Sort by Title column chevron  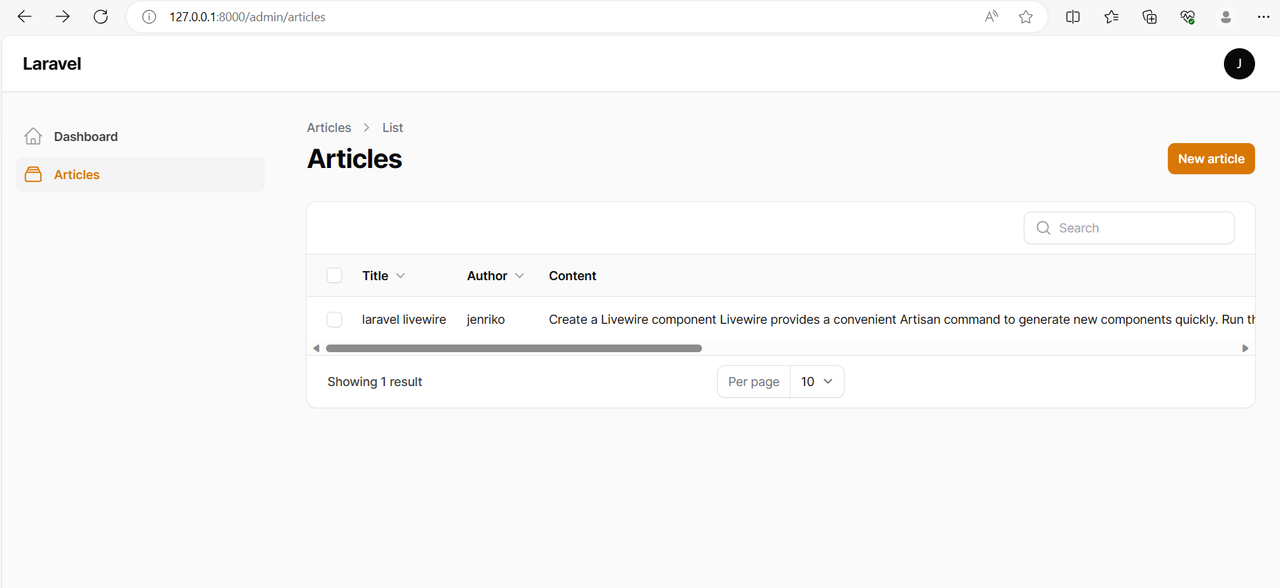click(401, 276)
